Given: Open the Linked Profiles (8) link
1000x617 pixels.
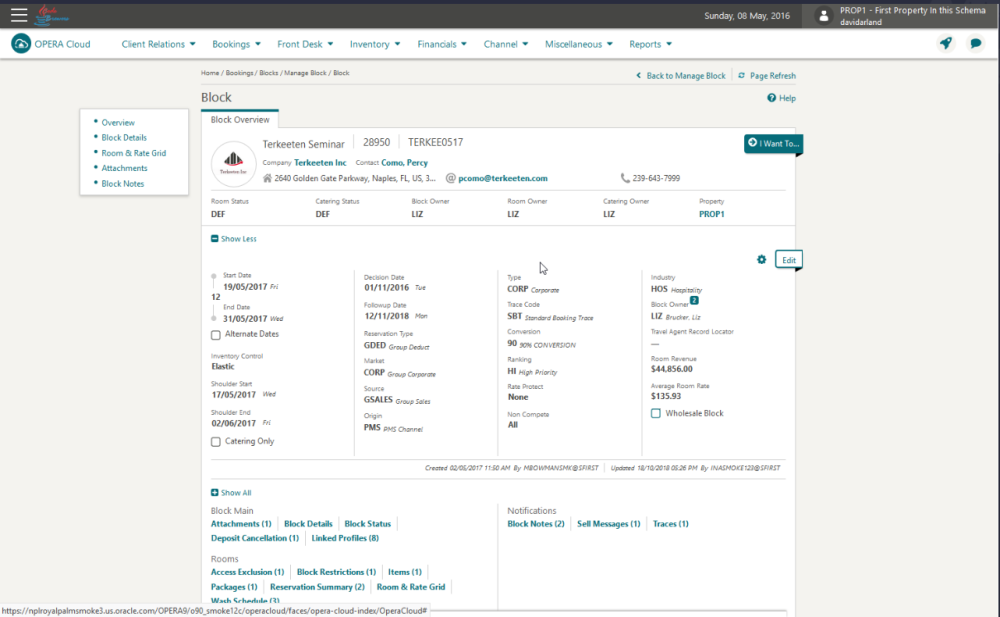Looking at the screenshot, I should [345, 539].
